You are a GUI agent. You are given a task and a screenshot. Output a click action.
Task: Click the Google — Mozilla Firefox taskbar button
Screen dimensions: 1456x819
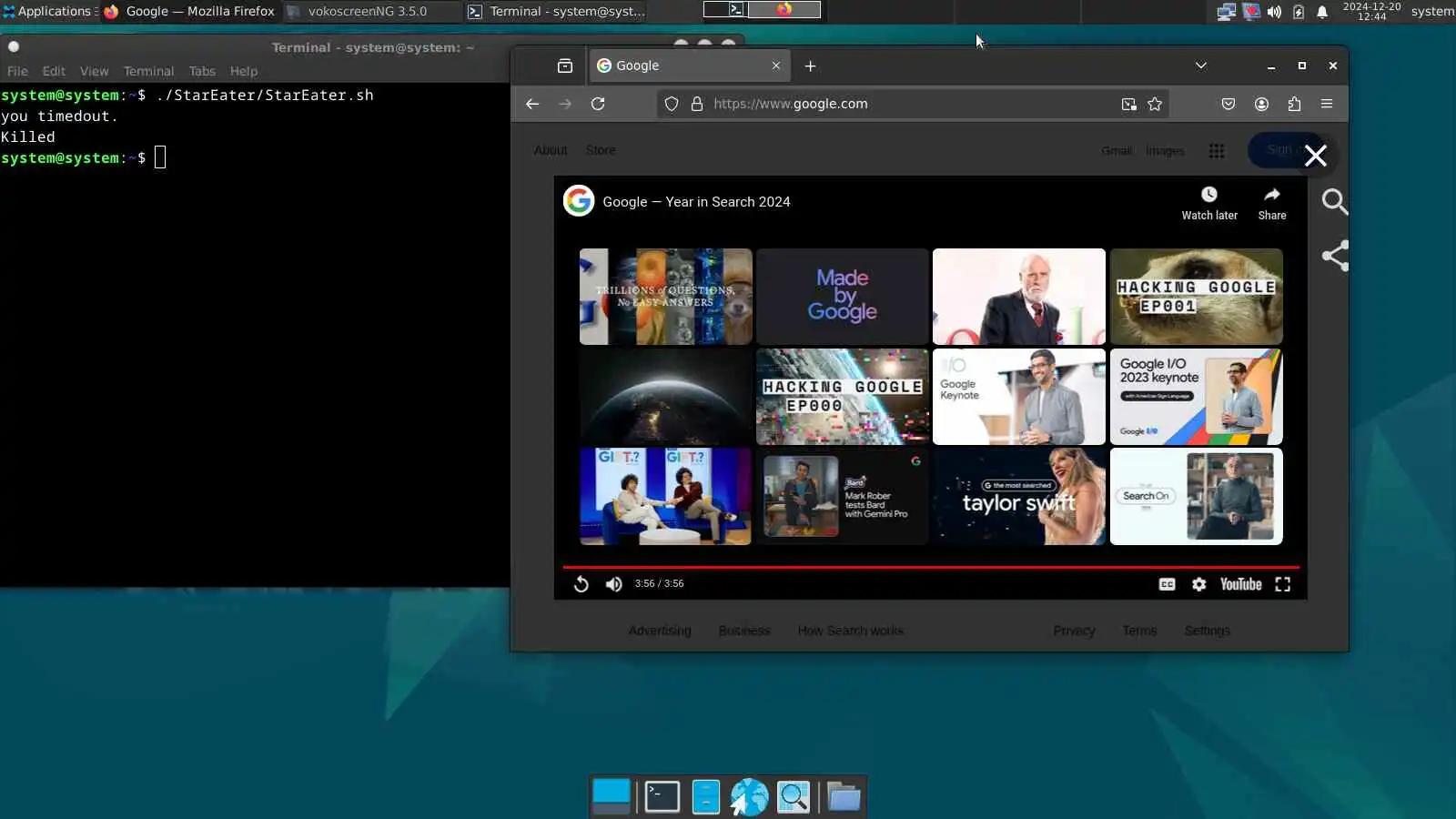(189, 11)
